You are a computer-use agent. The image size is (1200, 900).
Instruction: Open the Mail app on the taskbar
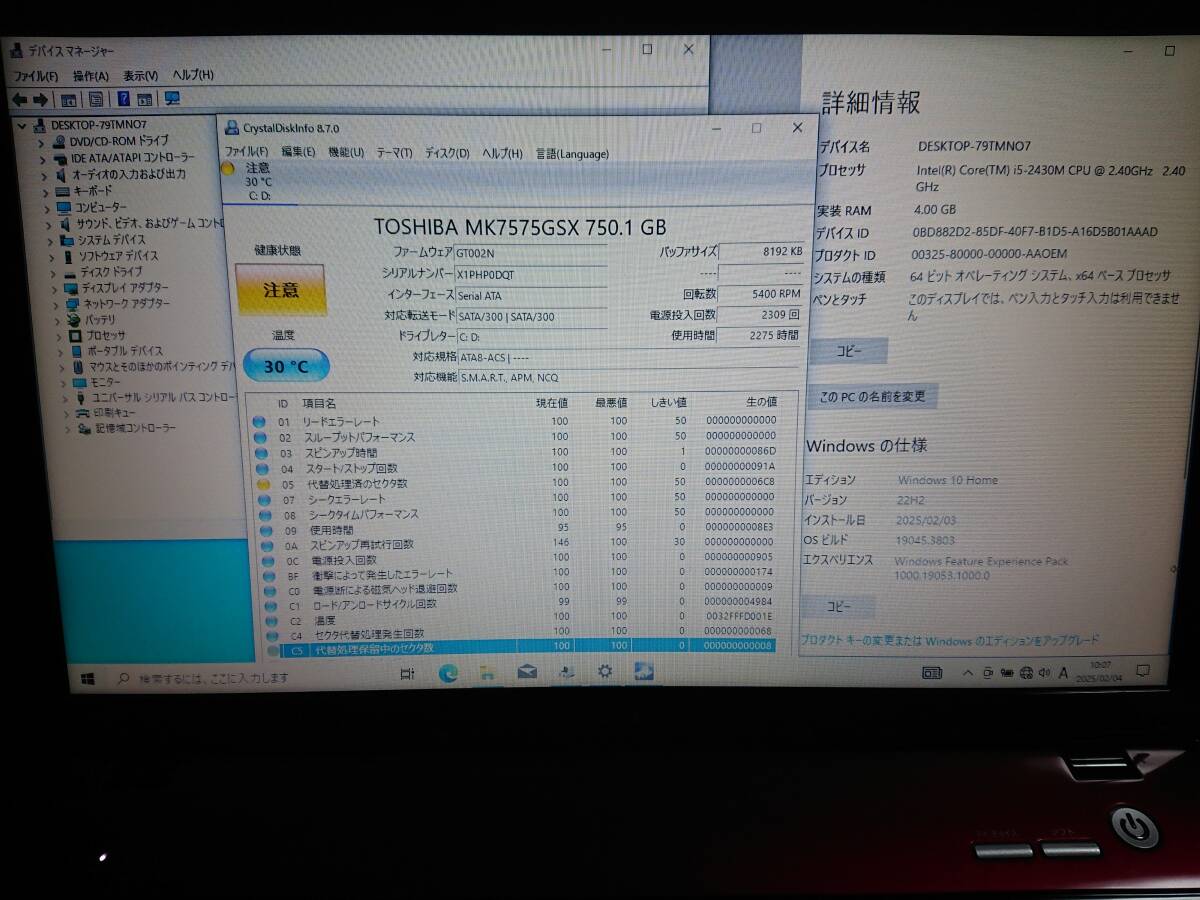[x=527, y=672]
